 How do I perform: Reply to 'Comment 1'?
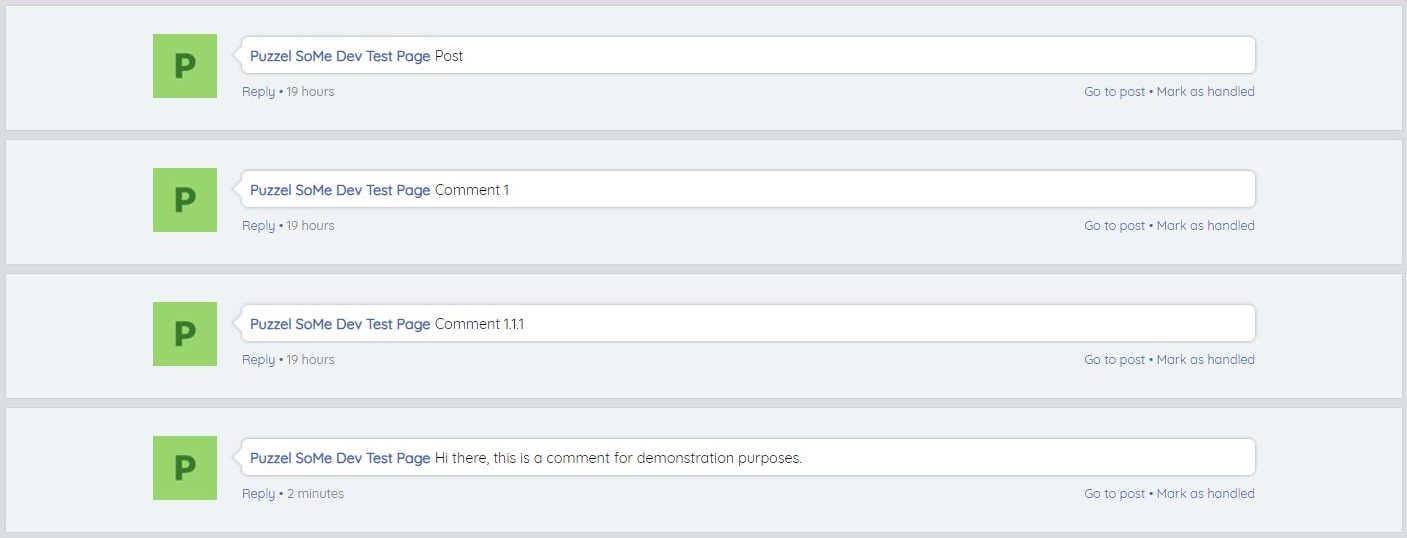[x=258, y=226]
